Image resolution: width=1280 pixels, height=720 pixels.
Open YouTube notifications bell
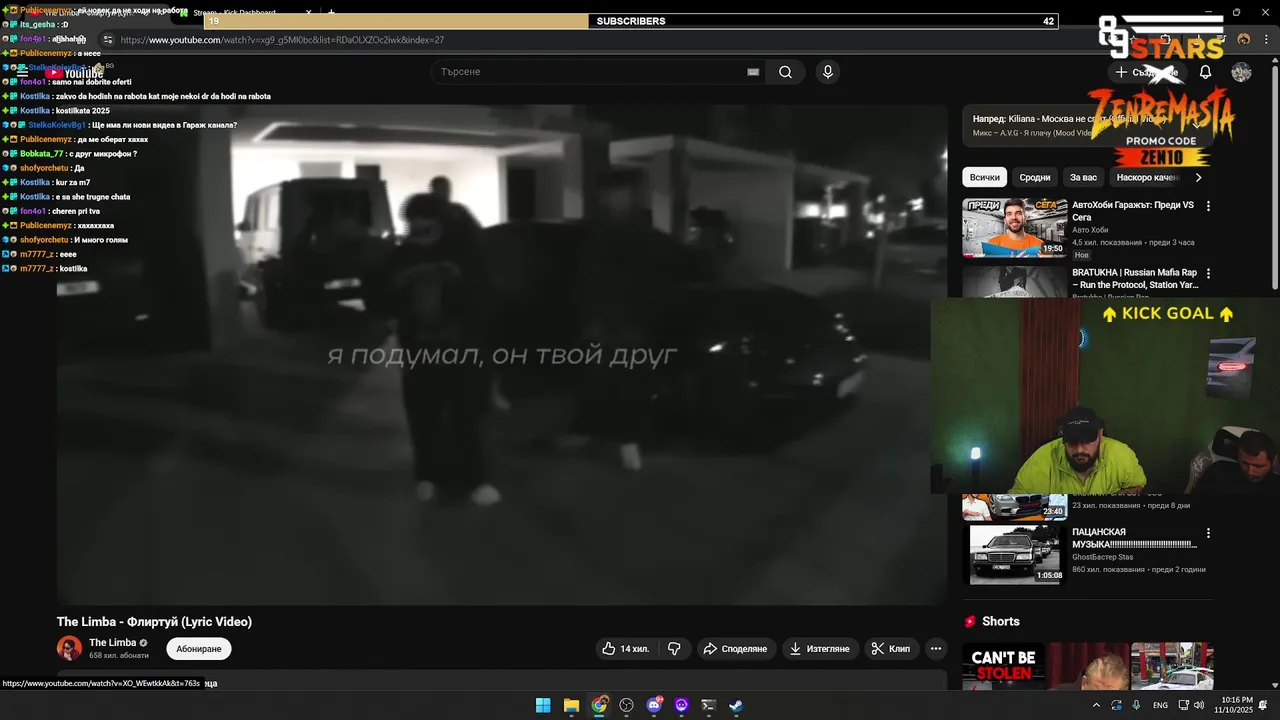click(1205, 72)
